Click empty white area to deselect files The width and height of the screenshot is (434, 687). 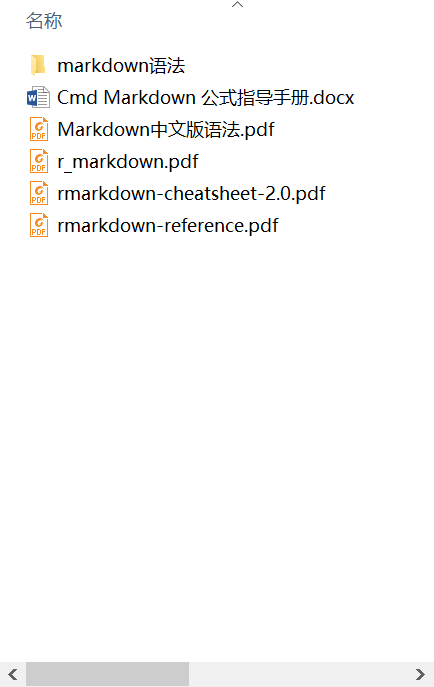click(x=219, y=438)
